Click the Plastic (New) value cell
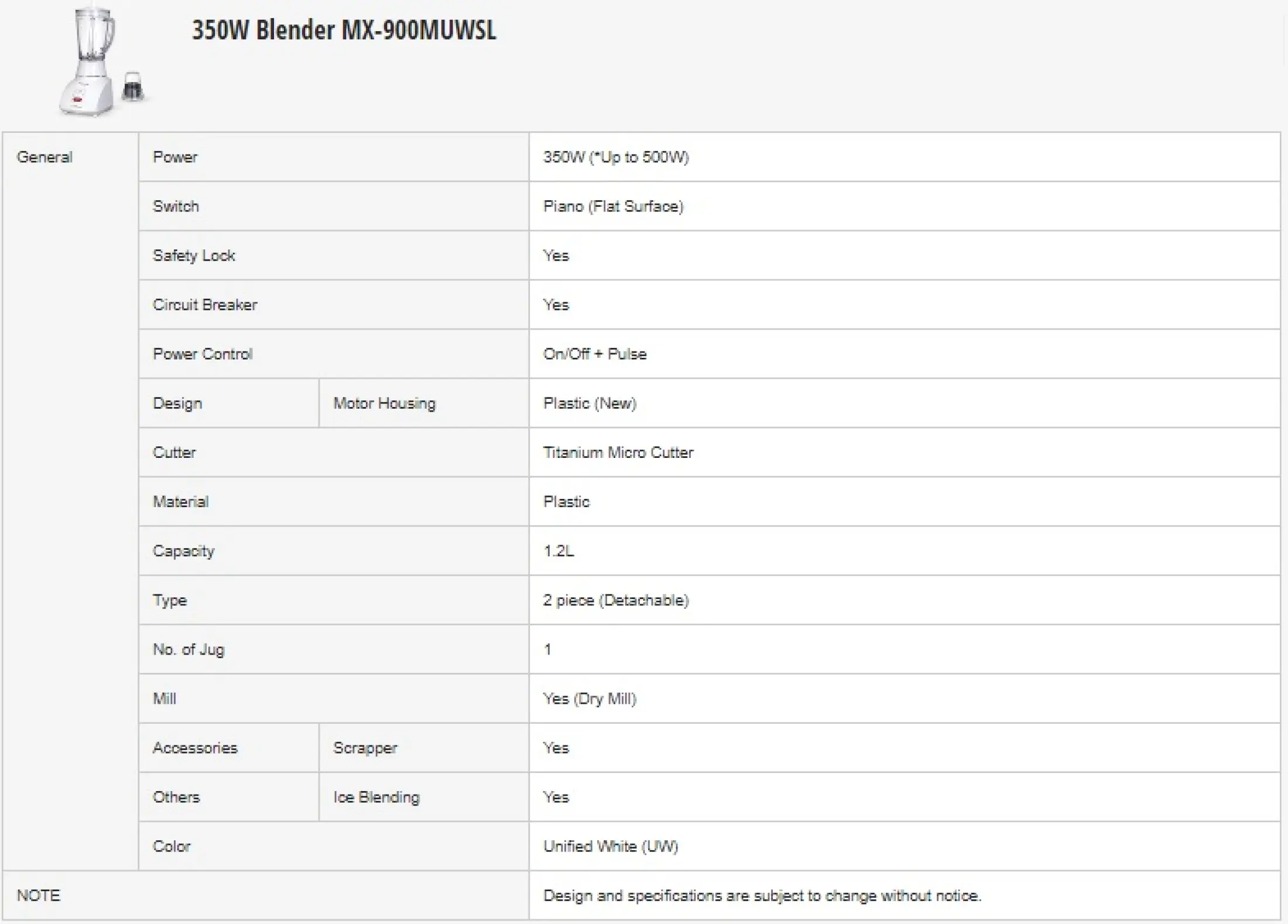The height and width of the screenshot is (924, 1288). click(x=905, y=403)
